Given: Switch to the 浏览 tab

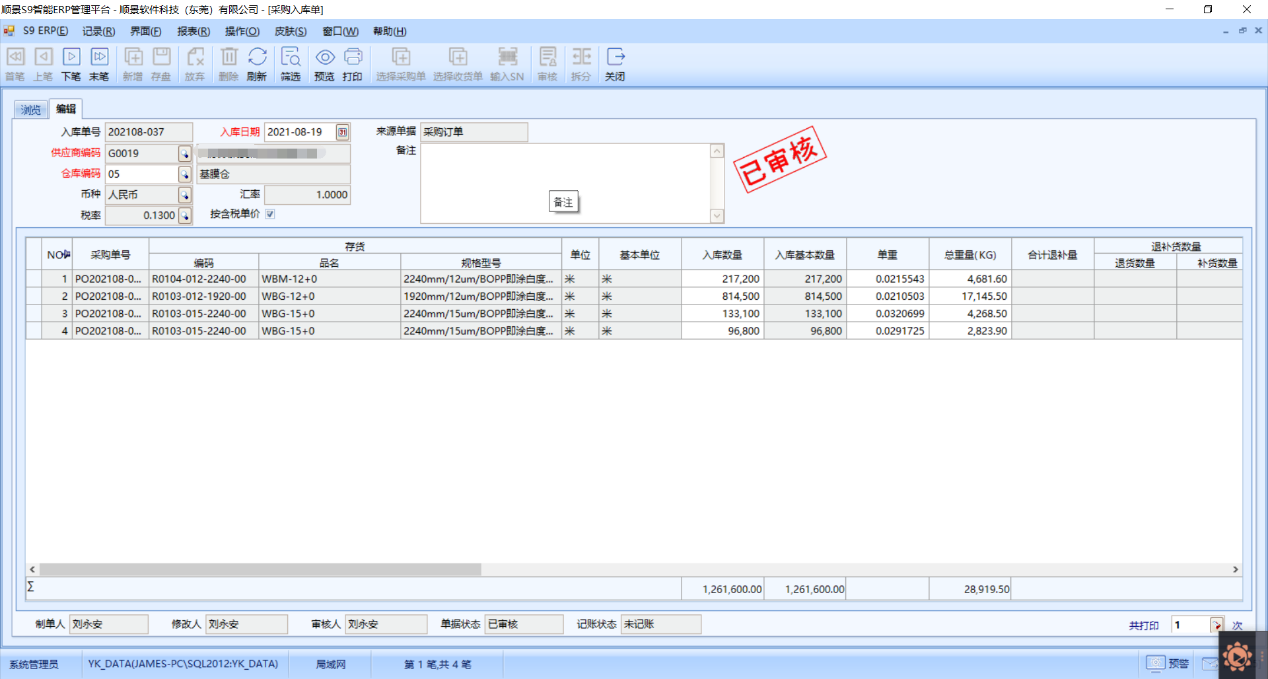Looking at the screenshot, I should click(x=32, y=110).
